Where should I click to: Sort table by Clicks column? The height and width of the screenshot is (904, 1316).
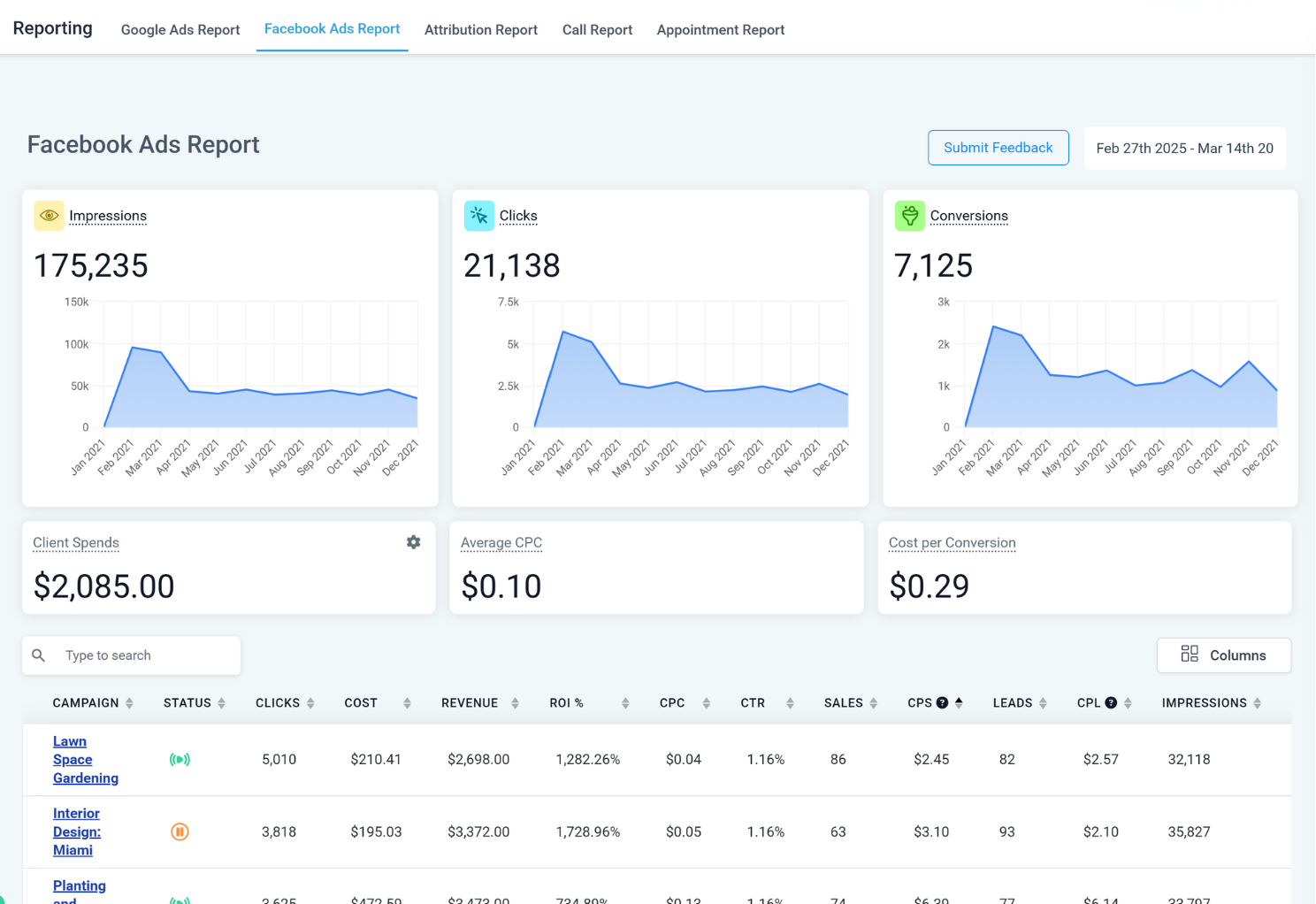pyautogui.click(x=310, y=703)
